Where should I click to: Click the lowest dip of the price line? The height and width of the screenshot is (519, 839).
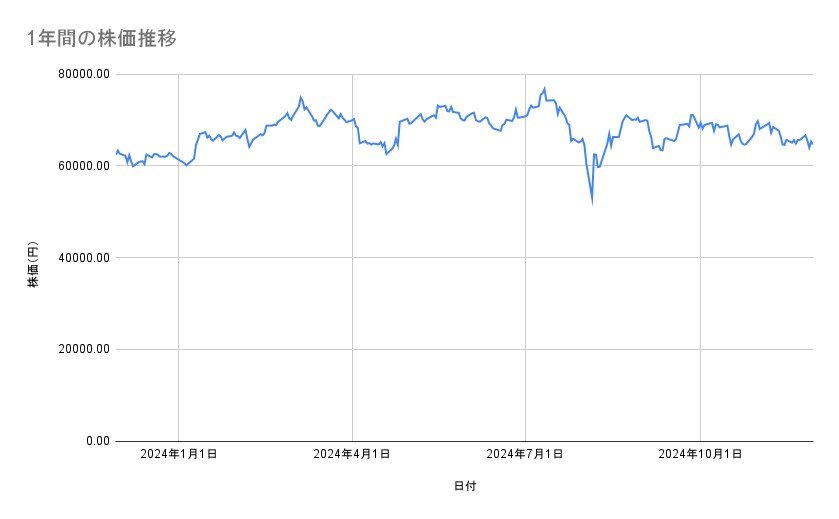point(592,202)
